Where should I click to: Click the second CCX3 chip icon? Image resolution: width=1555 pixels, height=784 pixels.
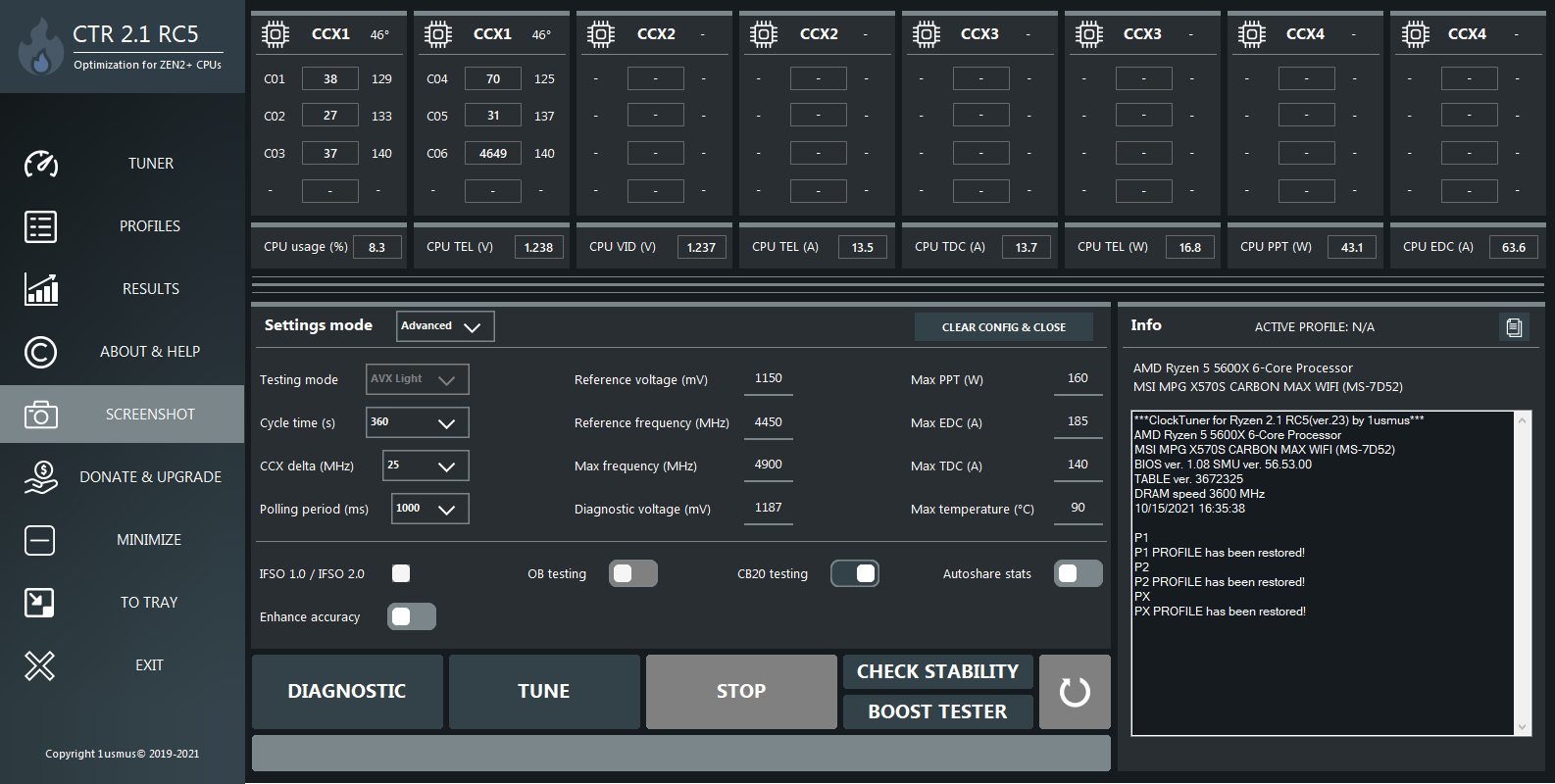coord(1089,34)
